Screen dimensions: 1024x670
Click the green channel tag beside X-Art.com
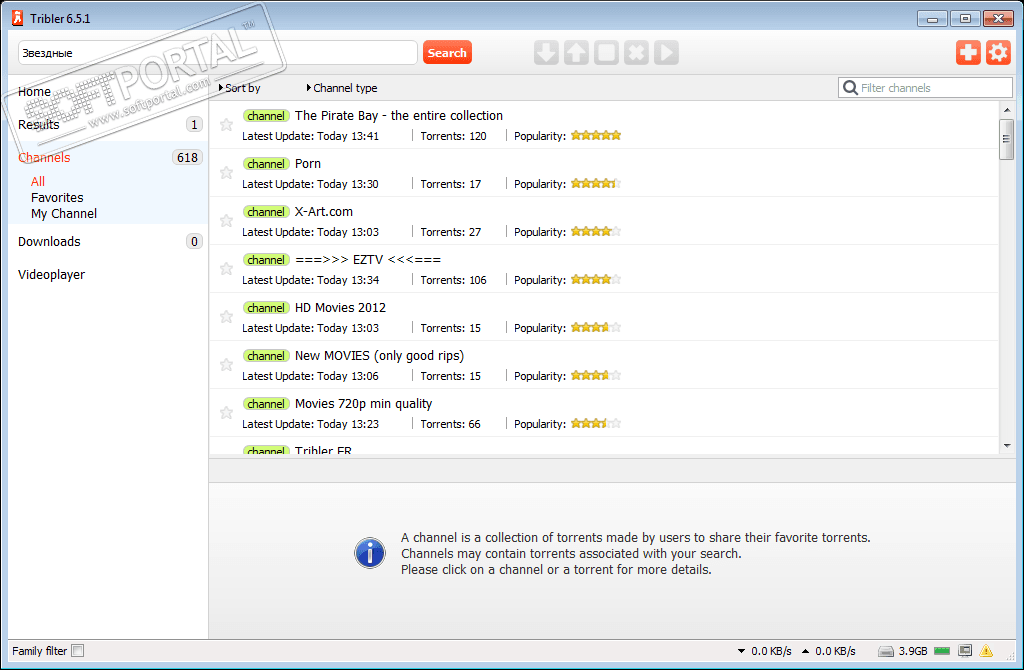pos(266,212)
